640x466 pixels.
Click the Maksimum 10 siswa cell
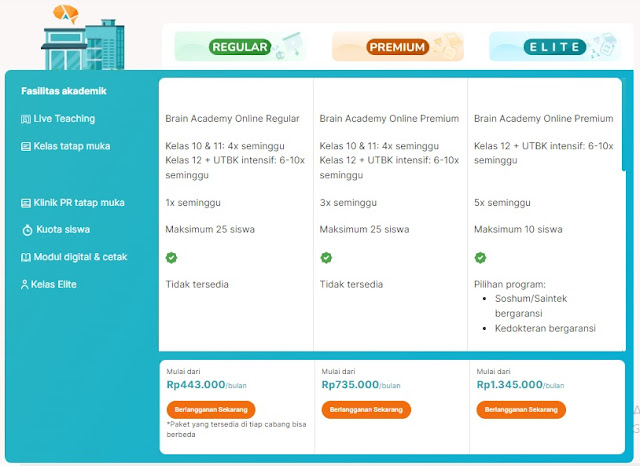tap(518, 229)
